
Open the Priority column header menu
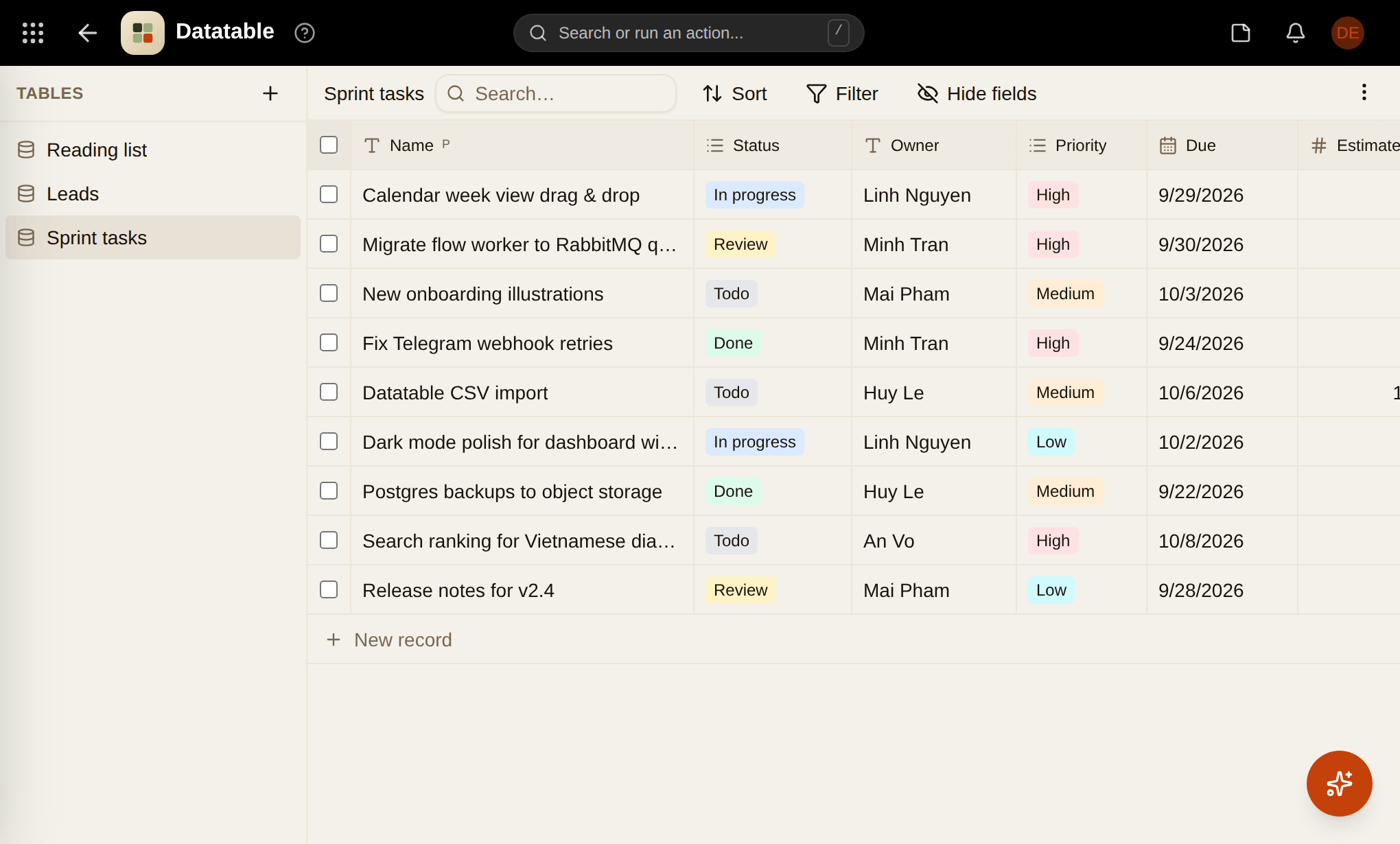tap(1081, 145)
